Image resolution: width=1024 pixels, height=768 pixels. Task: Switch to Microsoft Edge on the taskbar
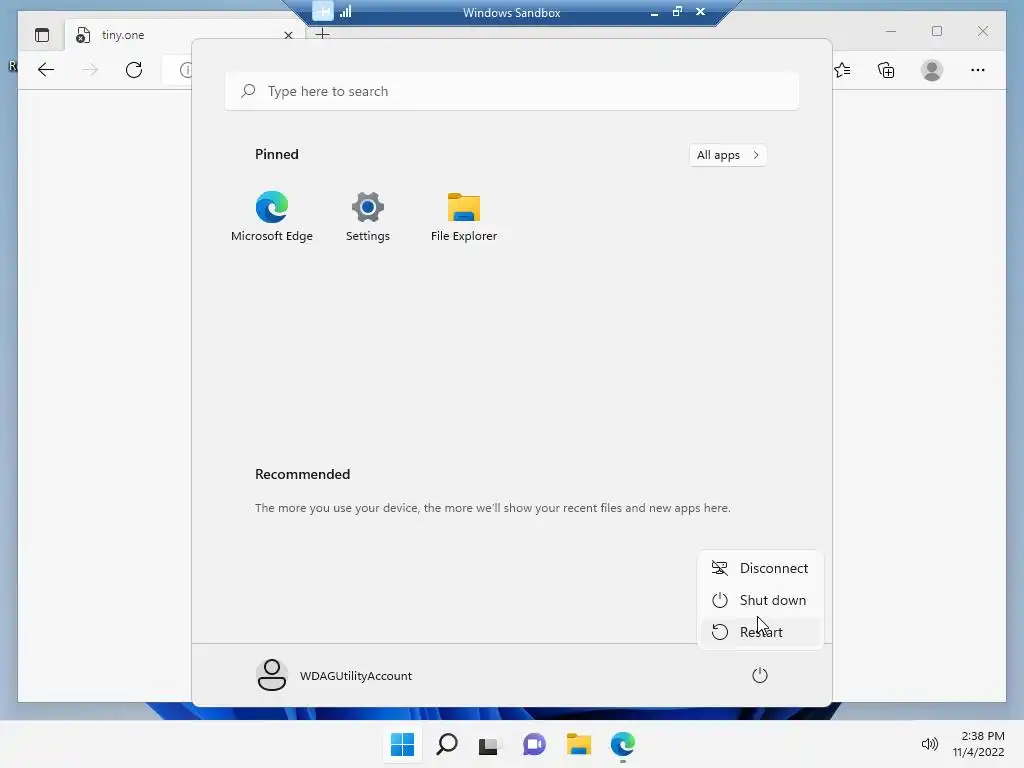point(623,744)
